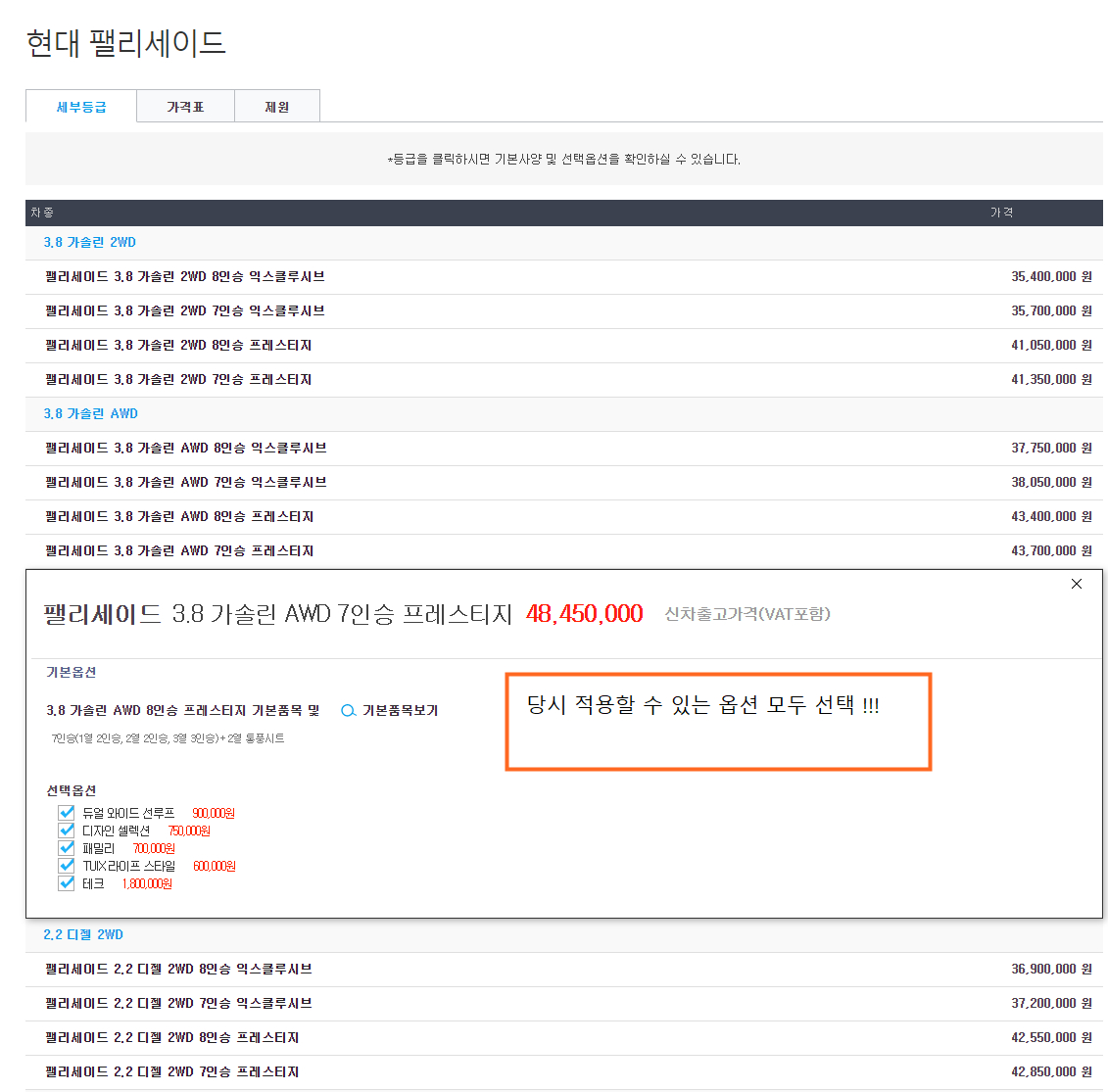Viewport: 1108px width, 1092px height.
Task: Toggle the 테크 1,800,000원 checkbox
Action: (67, 883)
